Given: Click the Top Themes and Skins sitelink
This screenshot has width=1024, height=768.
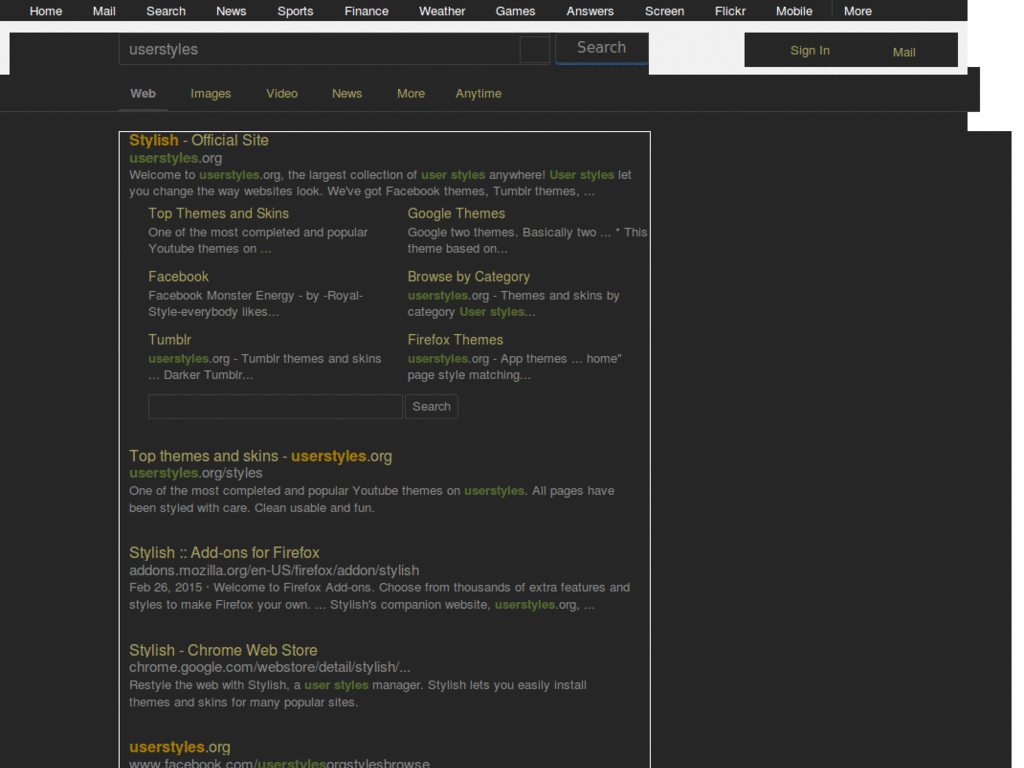Looking at the screenshot, I should pos(218,213).
